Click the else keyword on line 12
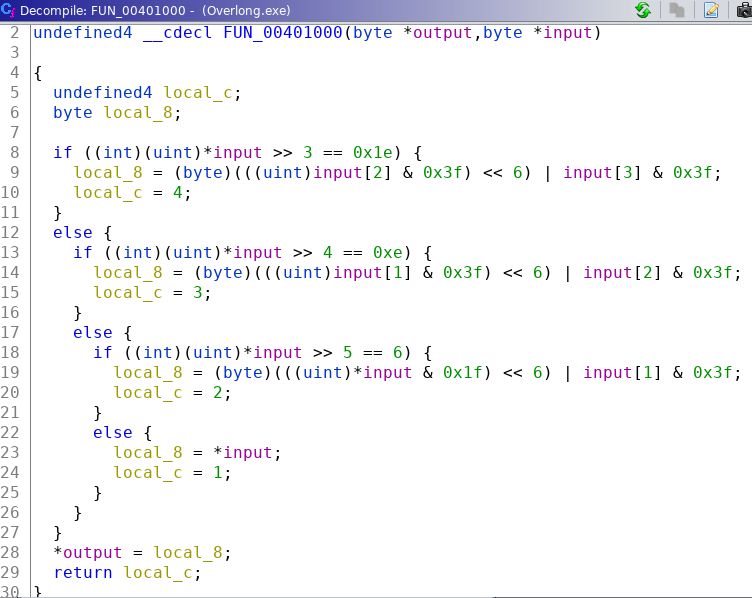752x598 pixels. pos(73,233)
